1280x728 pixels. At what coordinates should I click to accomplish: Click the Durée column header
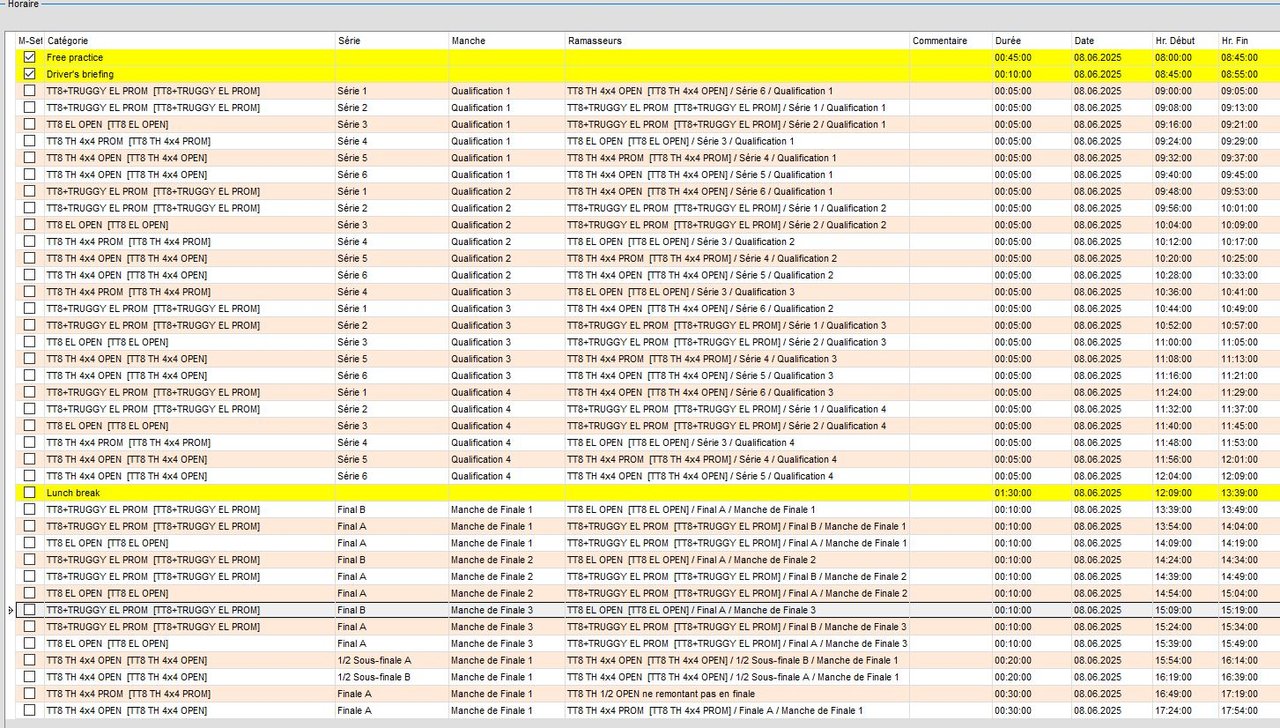1031,41
